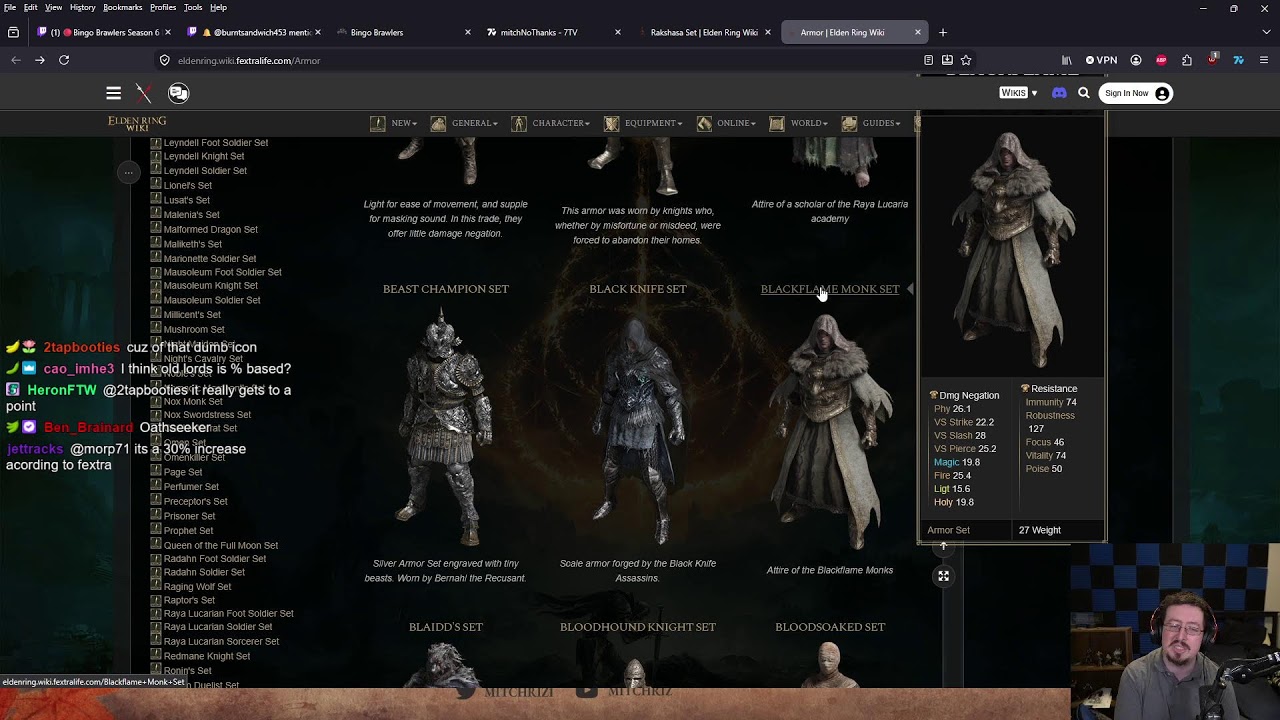Collapse the sidebar with the ellipsis button
The width and height of the screenshot is (1280, 720).
click(x=128, y=173)
